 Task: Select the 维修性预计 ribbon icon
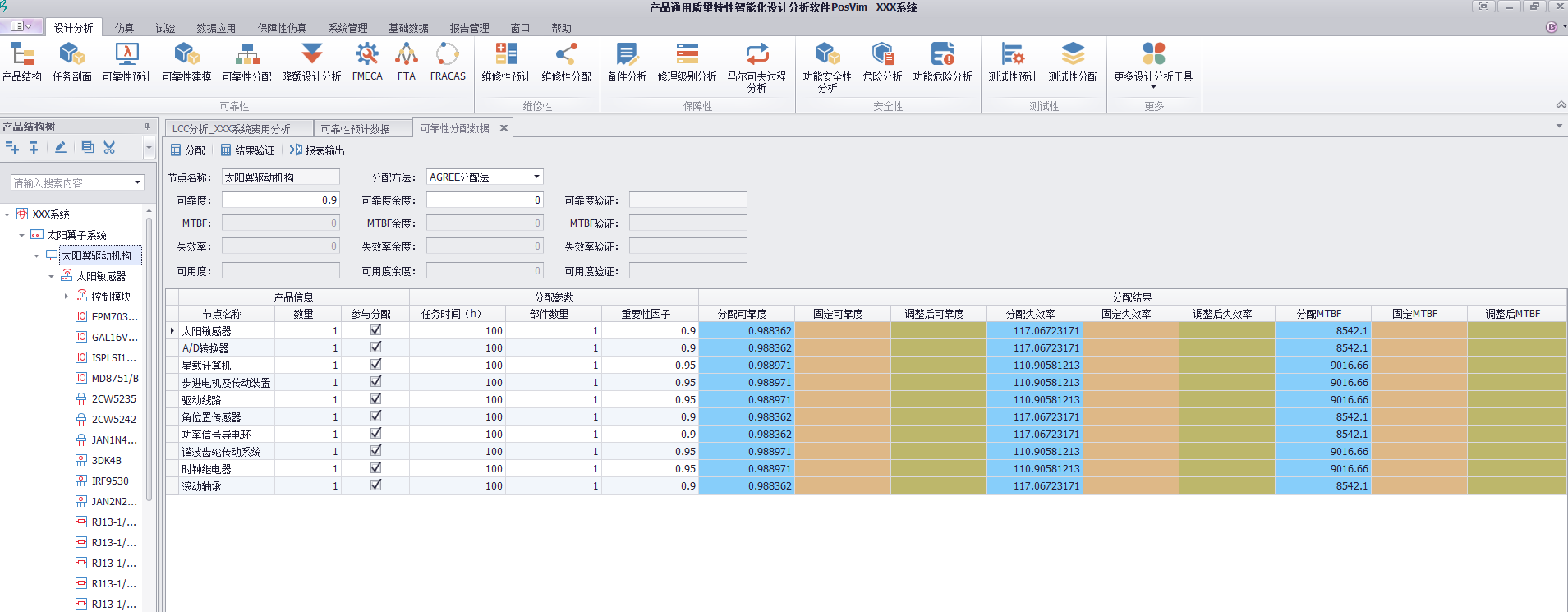[x=506, y=62]
